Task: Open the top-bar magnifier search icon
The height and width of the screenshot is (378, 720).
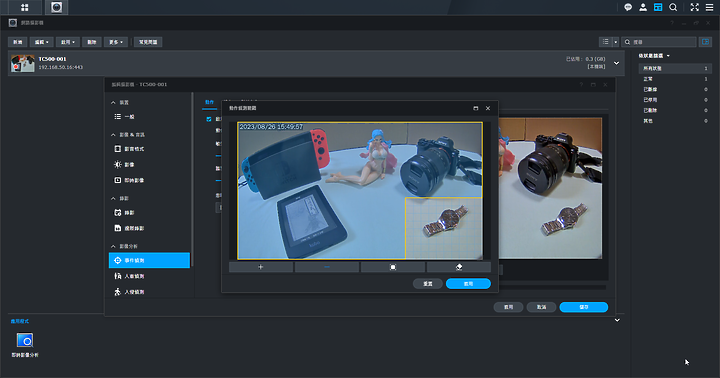Action: [x=673, y=7]
